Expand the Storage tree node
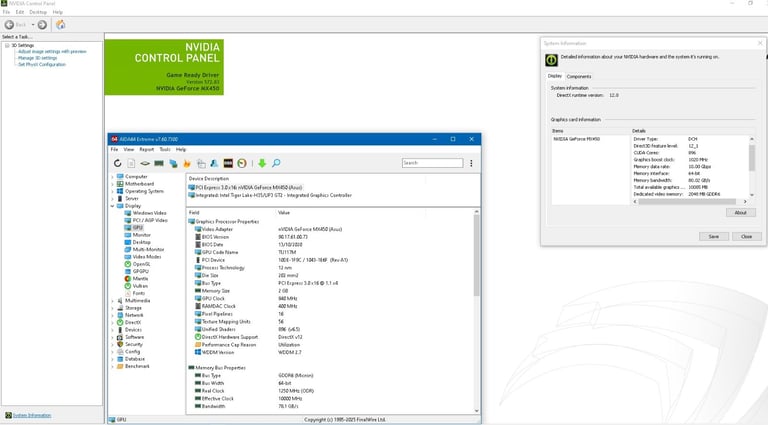This screenshot has height=425, width=768. pyautogui.click(x=113, y=308)
